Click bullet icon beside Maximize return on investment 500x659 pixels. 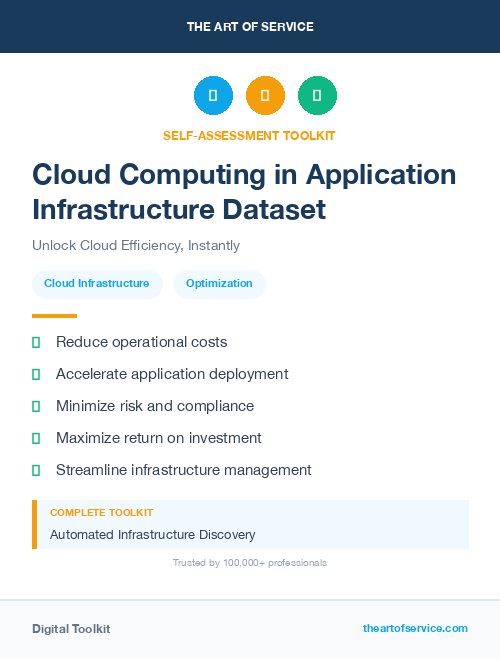(36, 438)
